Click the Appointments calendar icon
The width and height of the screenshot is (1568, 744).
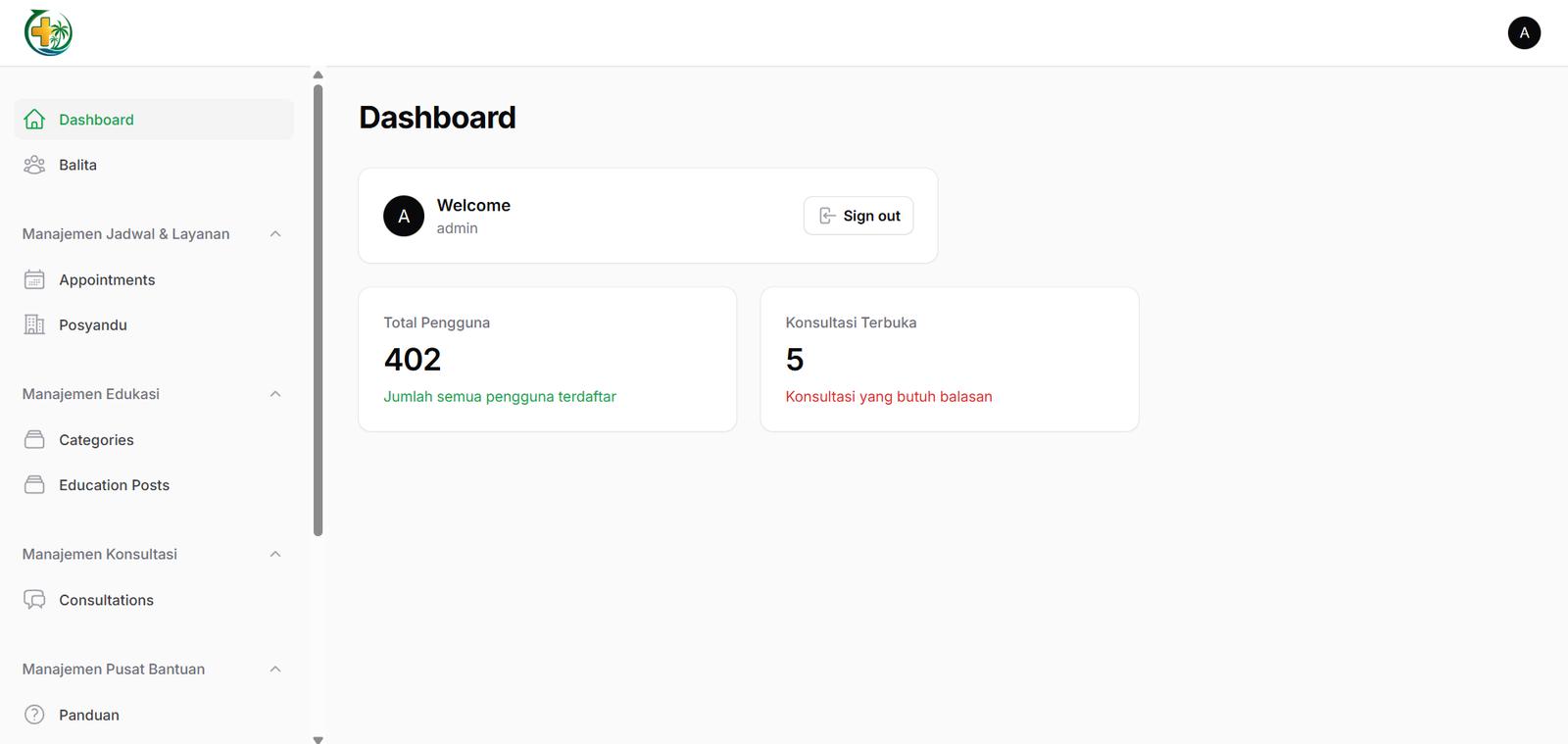34,279
